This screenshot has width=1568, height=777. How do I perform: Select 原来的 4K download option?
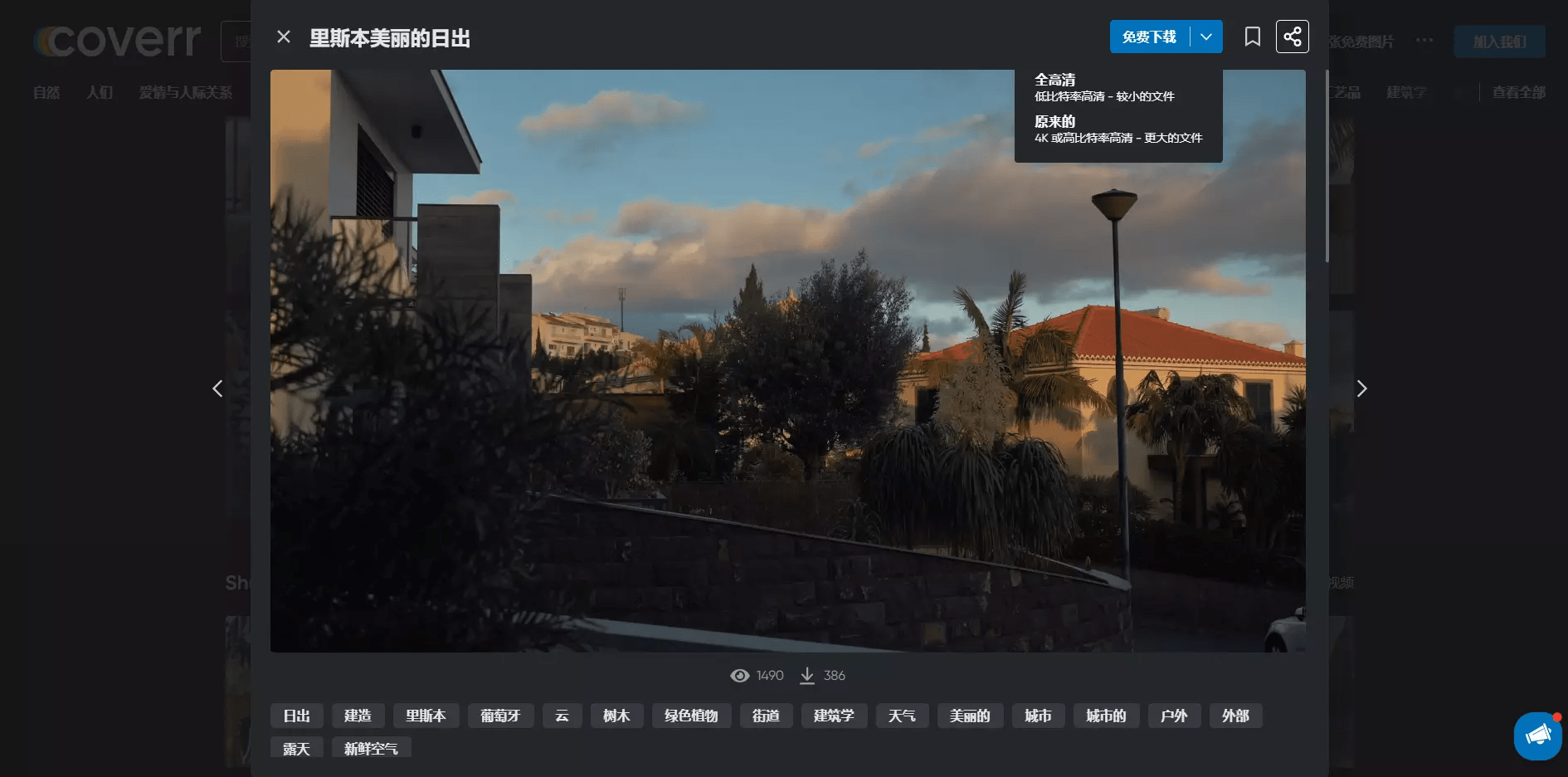pos(1118,129)
